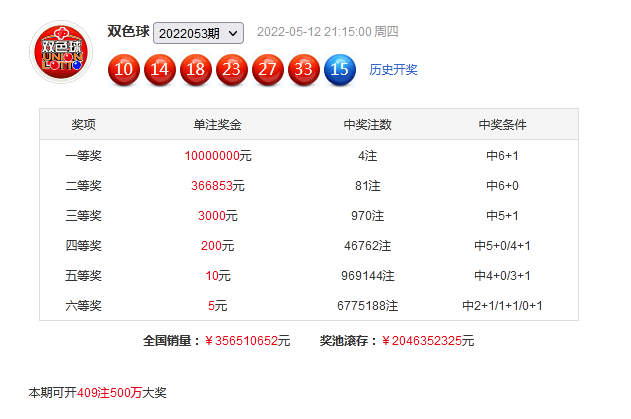This screenshot has width=631, height=419.
Task: Select the 六等奖 row label
Action: (84, 305)
